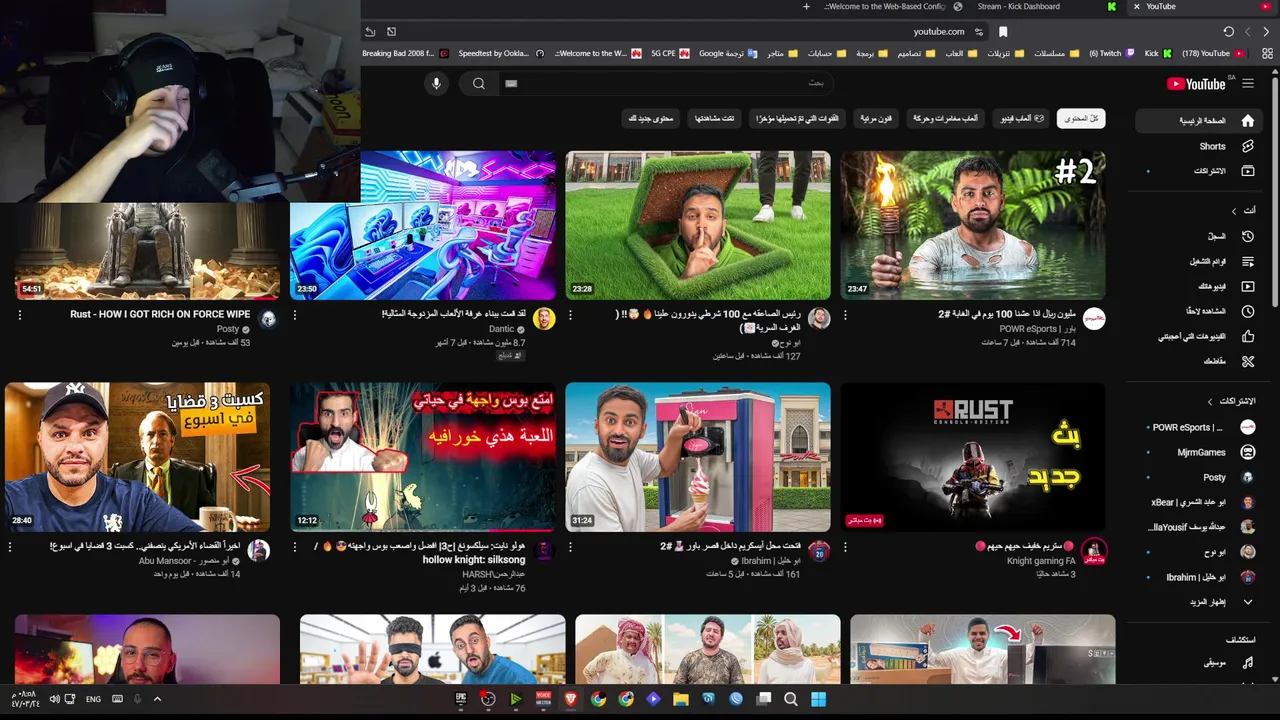Screen dimensions: 1280x720
Task: Open Ibrahim channel in subscriptions list
Action: 1200,577
